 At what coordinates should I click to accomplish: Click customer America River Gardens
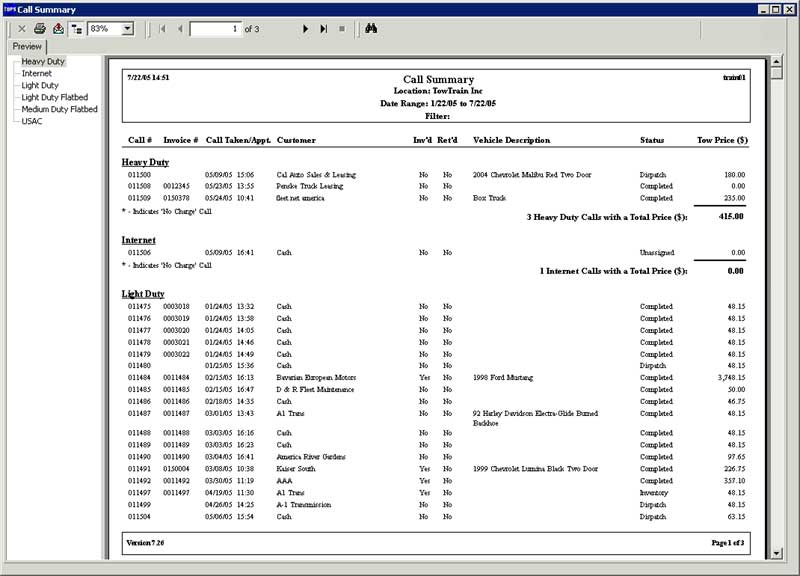(x=311, y=457)
